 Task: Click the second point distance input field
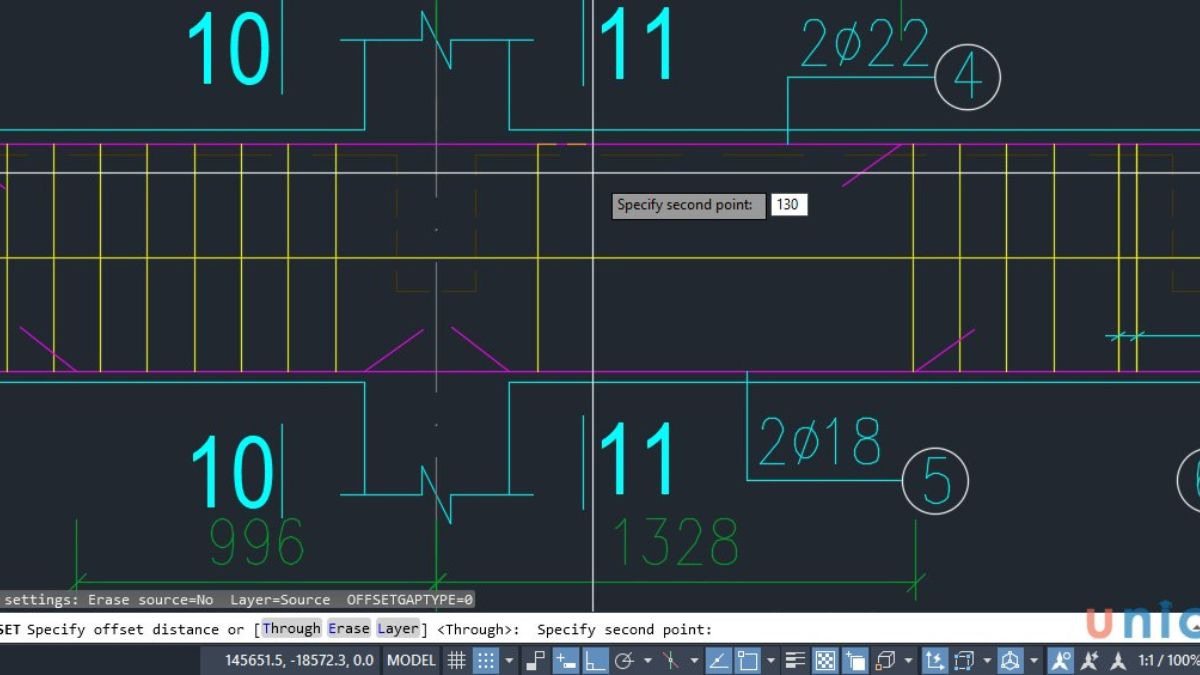[x=789, y=204]
